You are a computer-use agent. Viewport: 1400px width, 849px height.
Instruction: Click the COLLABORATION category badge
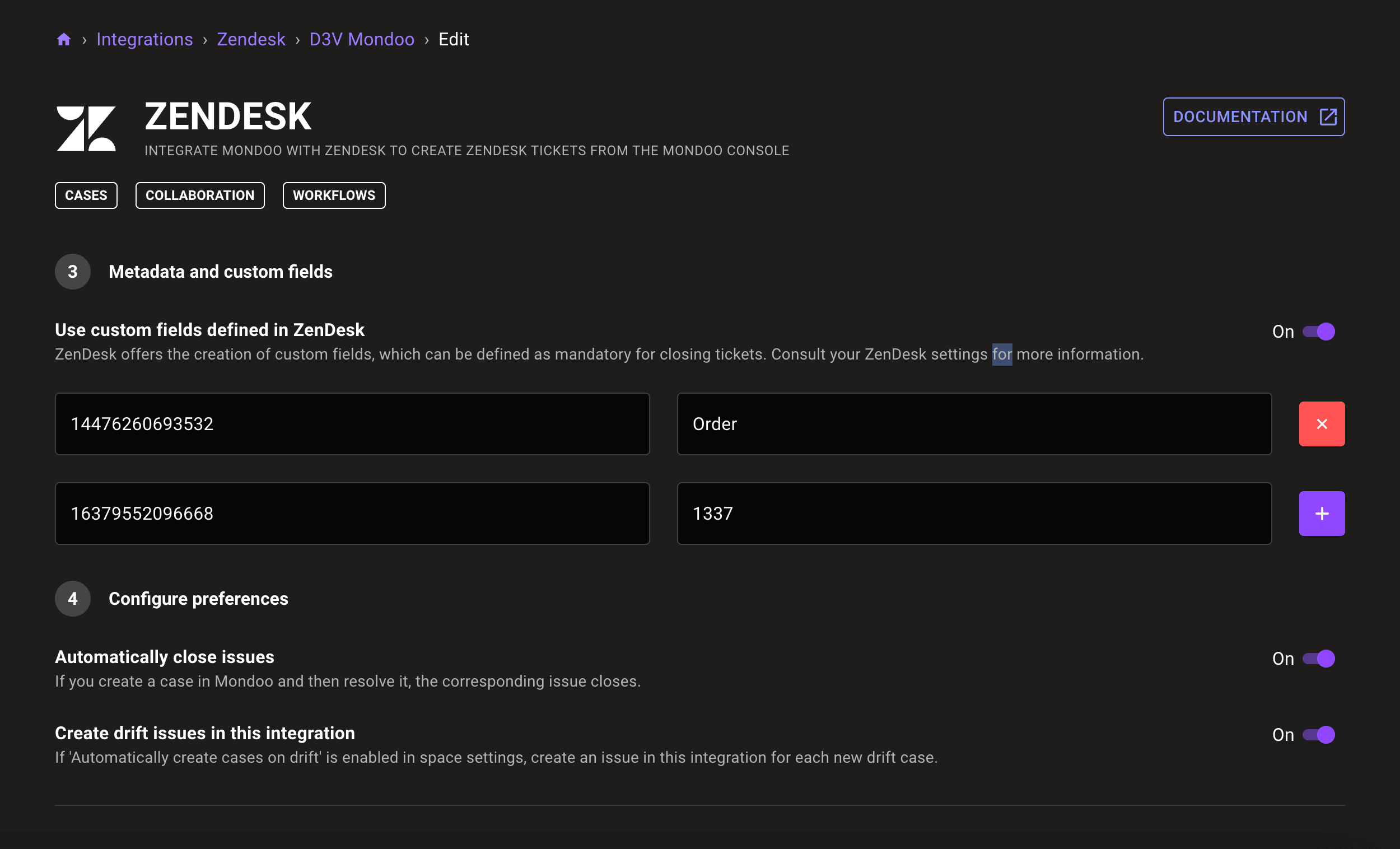click(199, 195)
